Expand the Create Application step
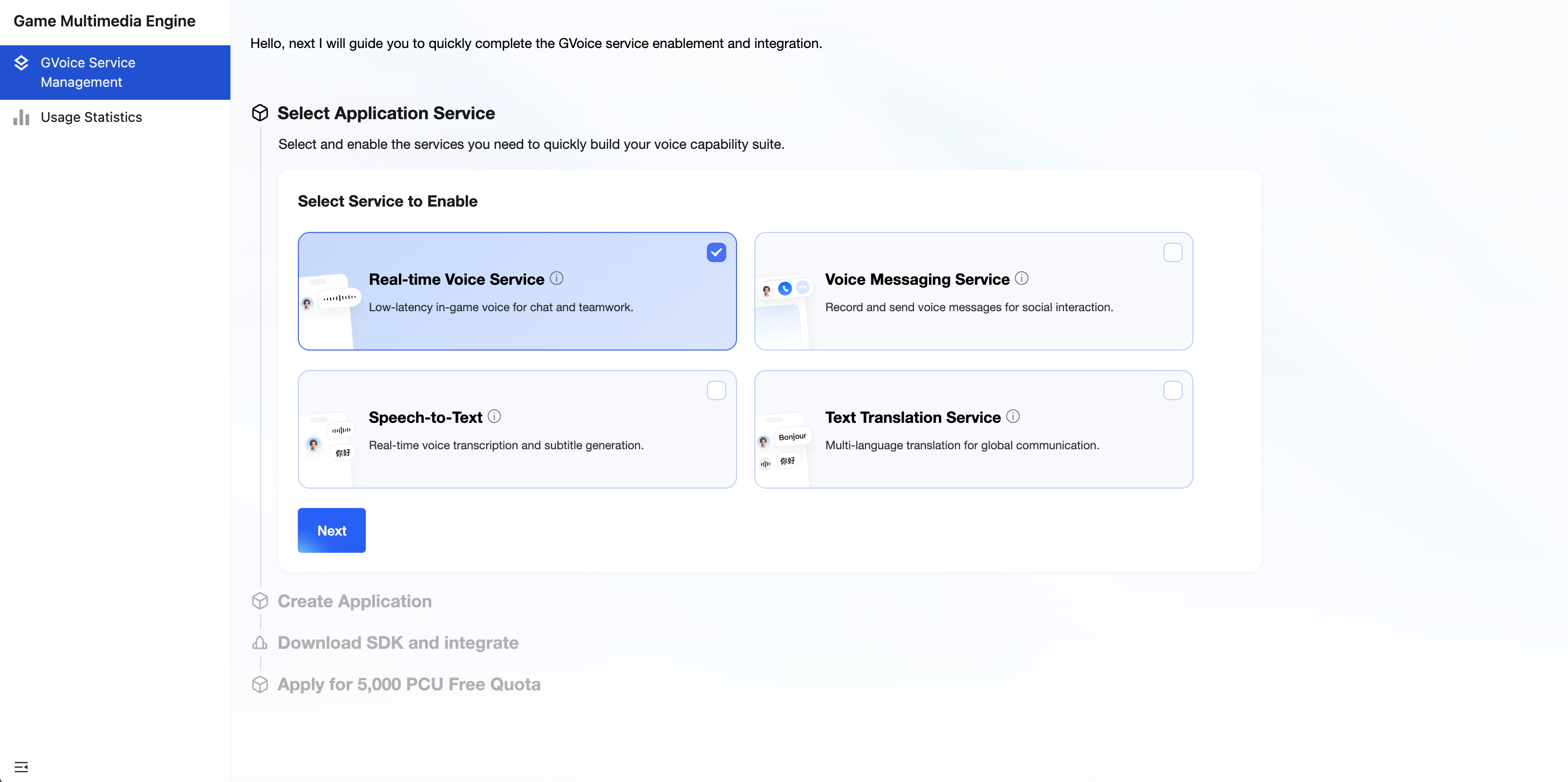The image size is (1568, 782). [354, 601]
